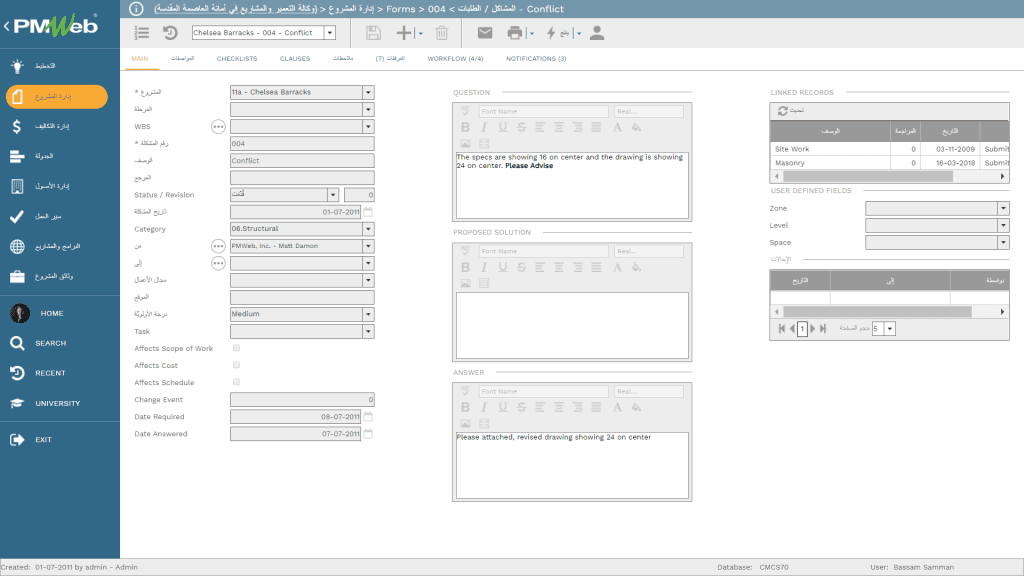Screen dimensions: 1024x576
Task: Click the printer icon in toolbar
Action: 515,33
